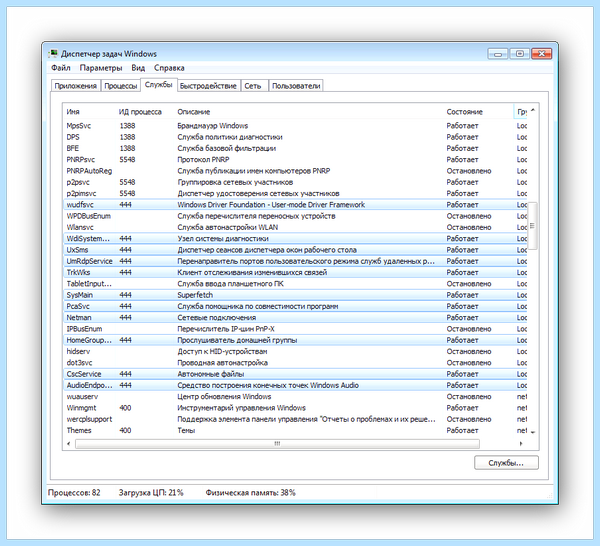Minimize the Task Manager window

(x=497, y=54)
